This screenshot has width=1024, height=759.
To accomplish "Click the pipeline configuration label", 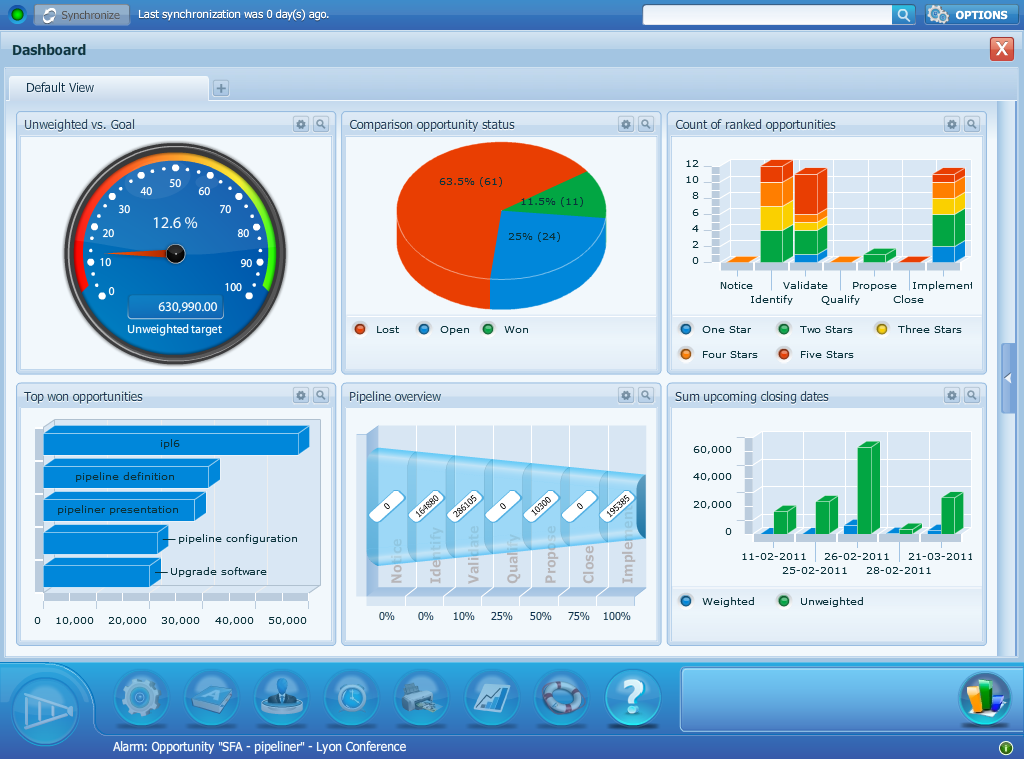I will 238,538.
